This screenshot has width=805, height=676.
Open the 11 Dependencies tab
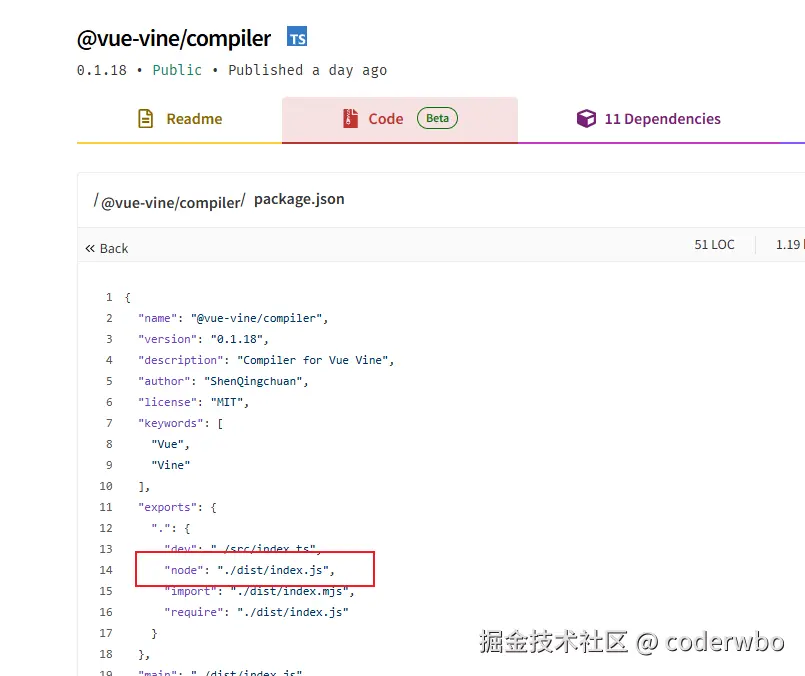tap(649, 119)
